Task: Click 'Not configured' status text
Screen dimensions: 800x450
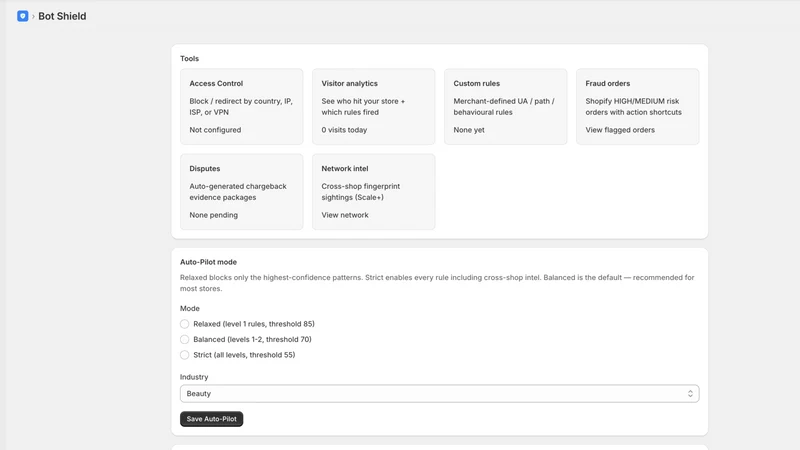Action: pos(215,130)
